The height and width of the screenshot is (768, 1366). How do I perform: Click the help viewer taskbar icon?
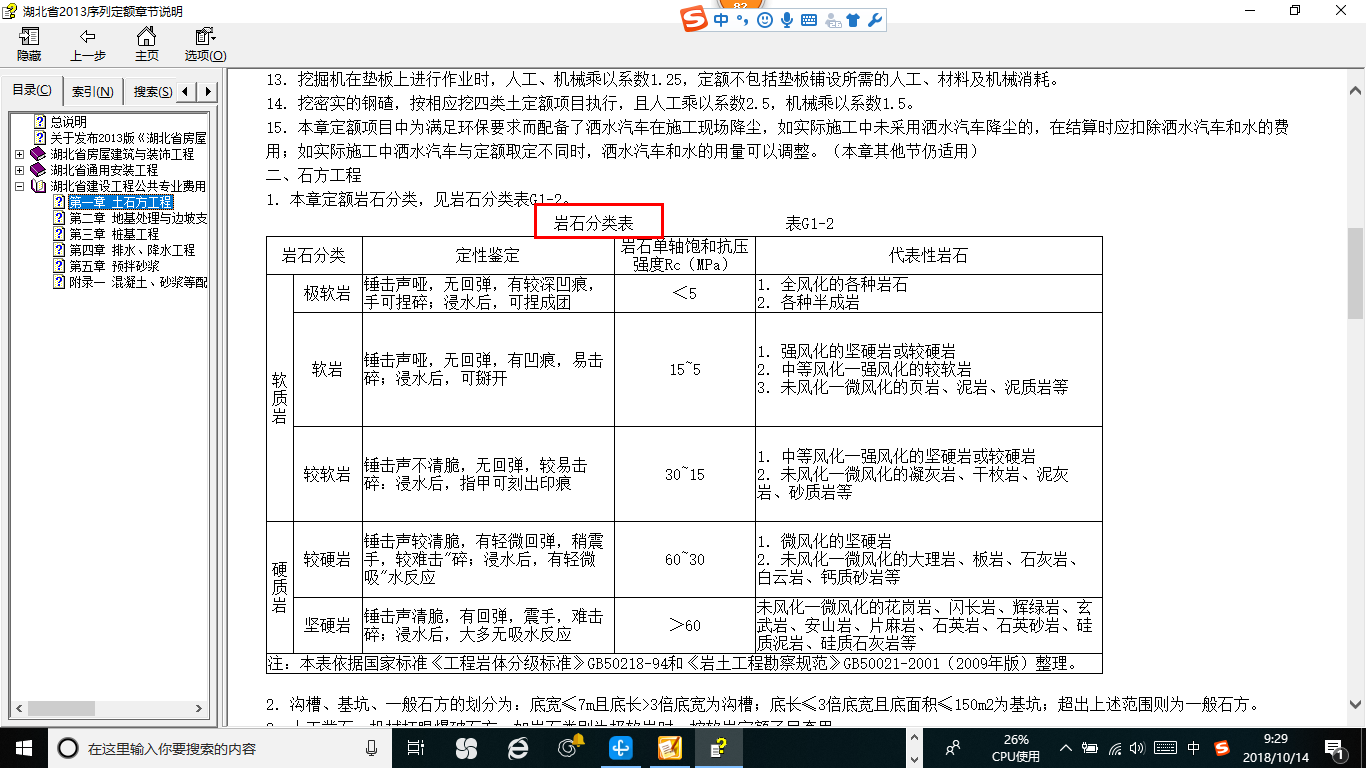[x=719, y=747]
